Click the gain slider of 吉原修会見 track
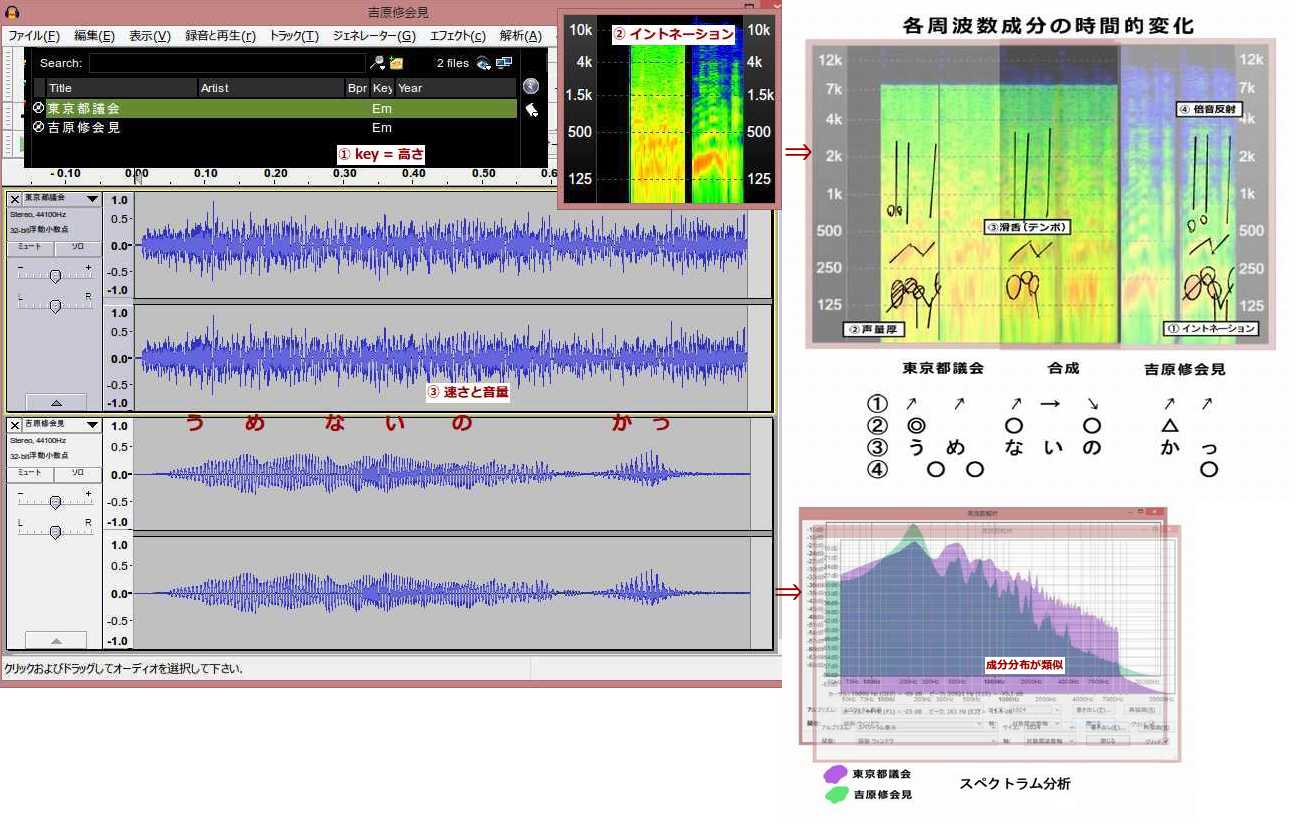Image resolution: width=1296 pixels, height=829 pixels. coord(55,500)
